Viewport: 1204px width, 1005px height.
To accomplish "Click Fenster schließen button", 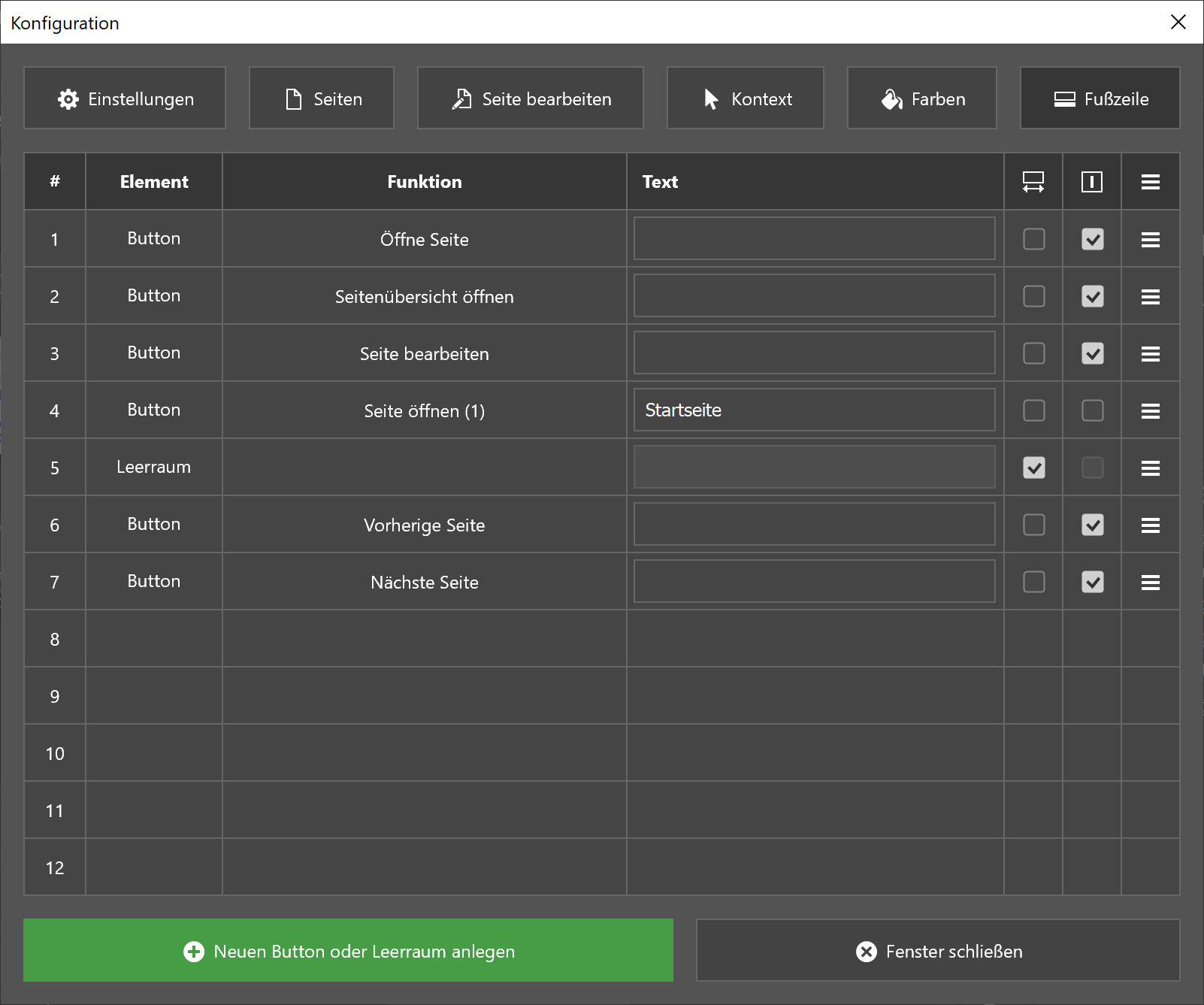I will [x=938, y=950].
